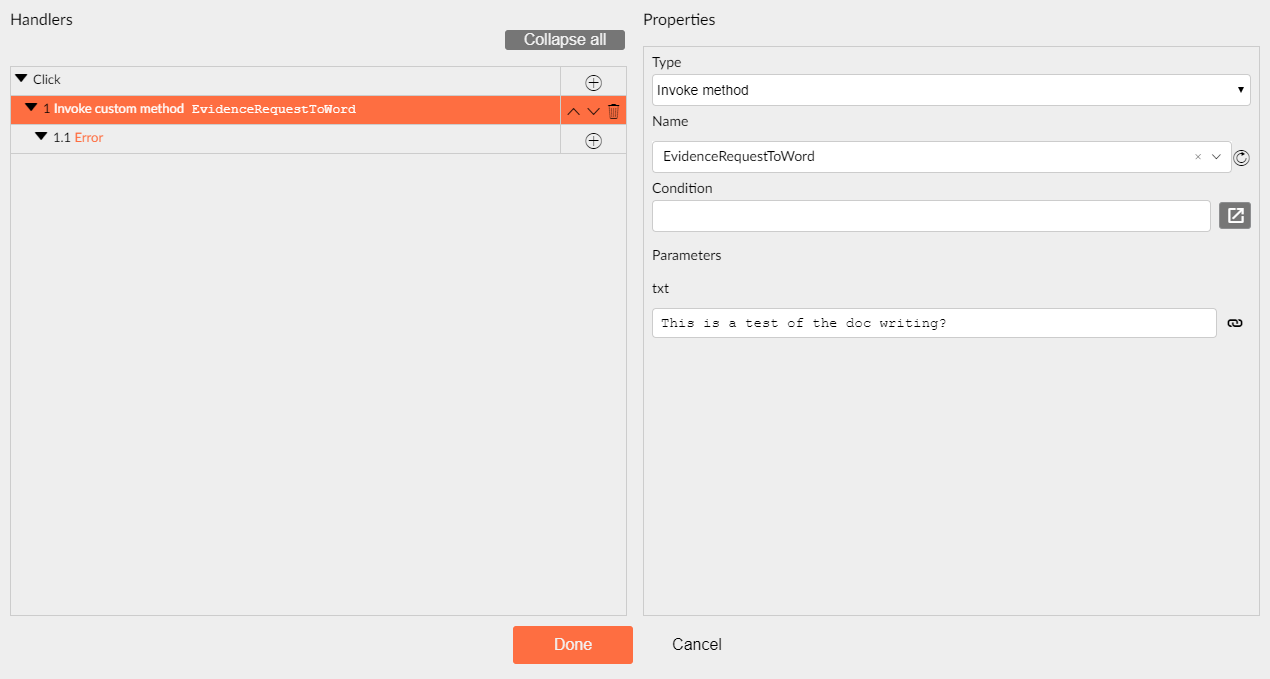
Task: Select the 1.1 Error tree row
Action: coord(285,138)
